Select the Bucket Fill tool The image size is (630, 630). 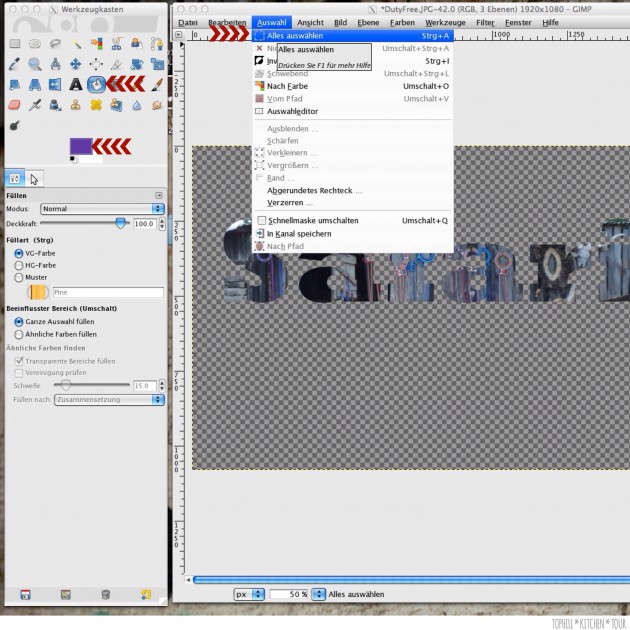pos(96,84)
